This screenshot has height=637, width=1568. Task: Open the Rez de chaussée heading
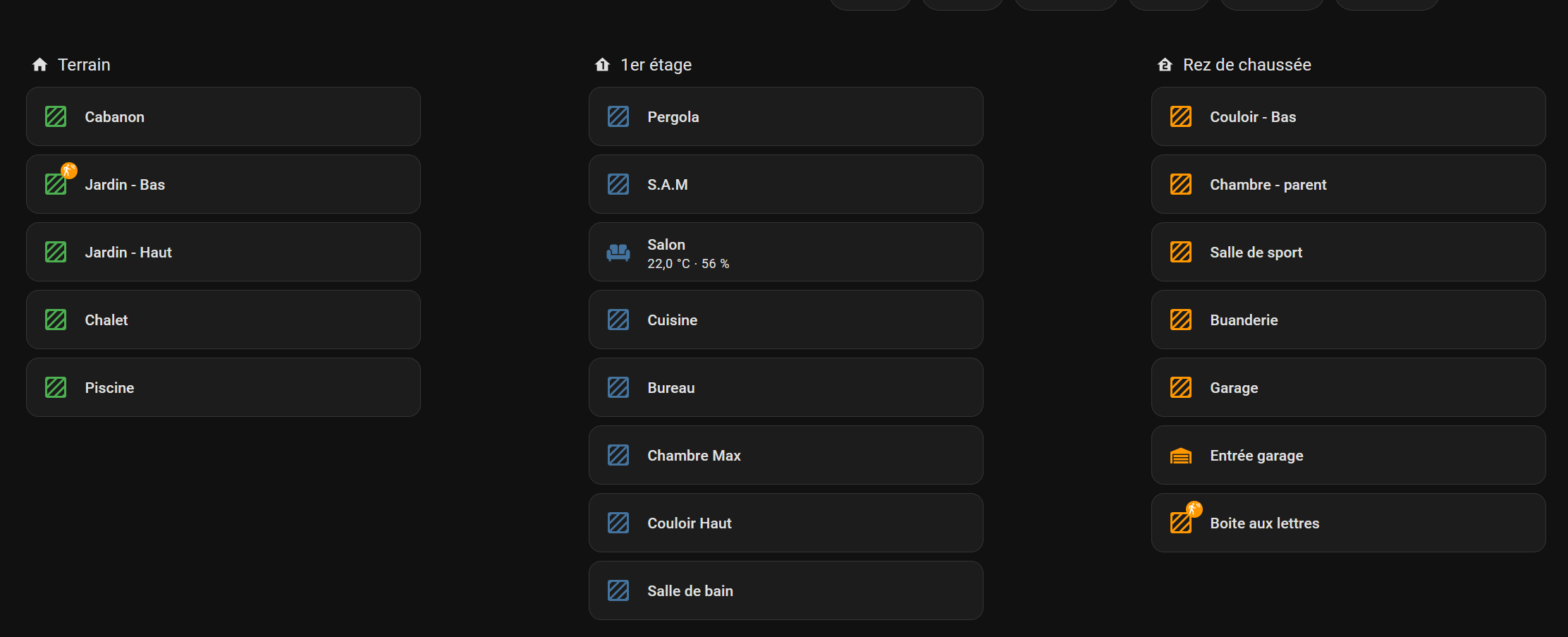tap(1247, 65)
